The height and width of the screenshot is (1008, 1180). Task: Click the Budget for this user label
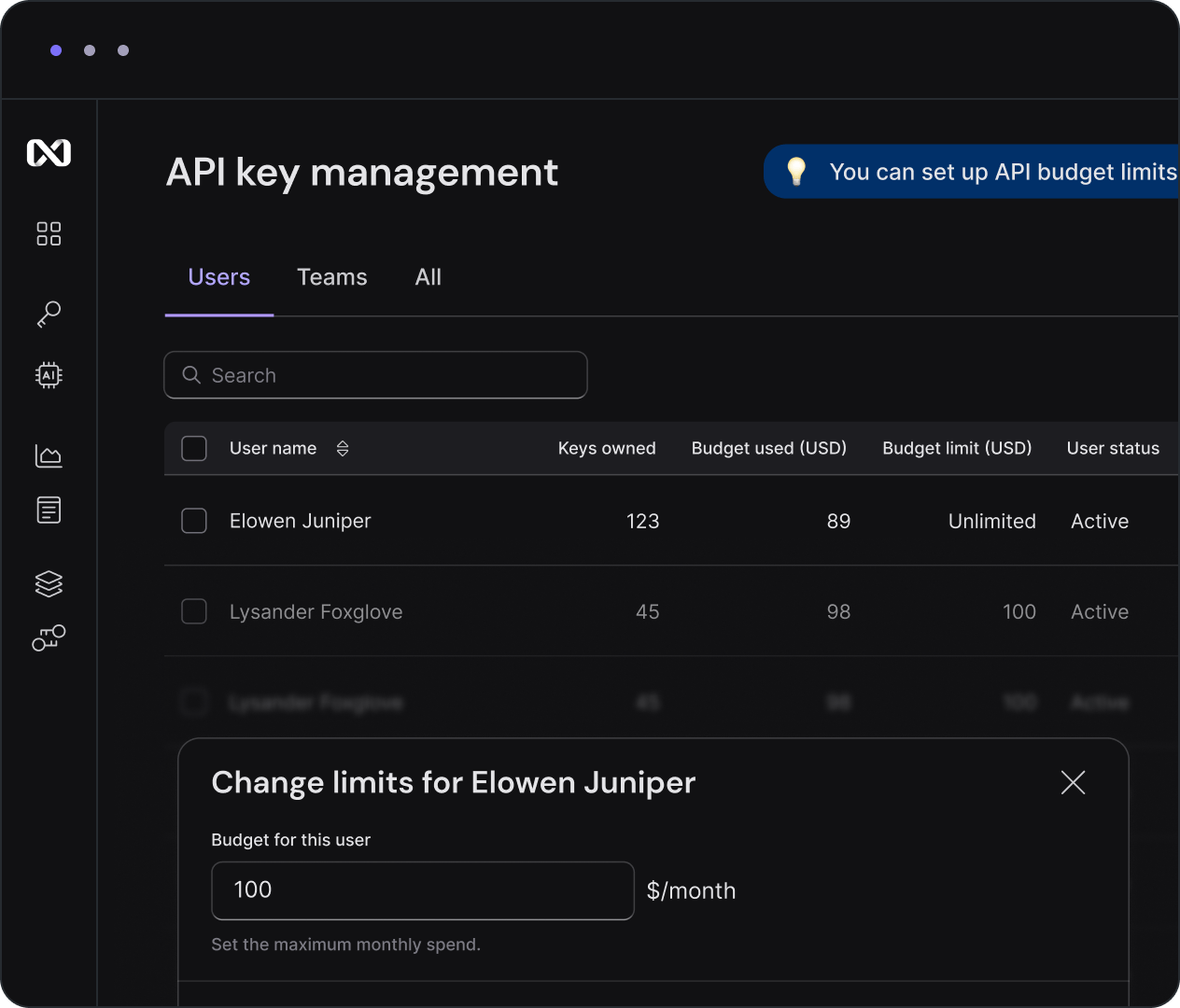coord(291,840)
